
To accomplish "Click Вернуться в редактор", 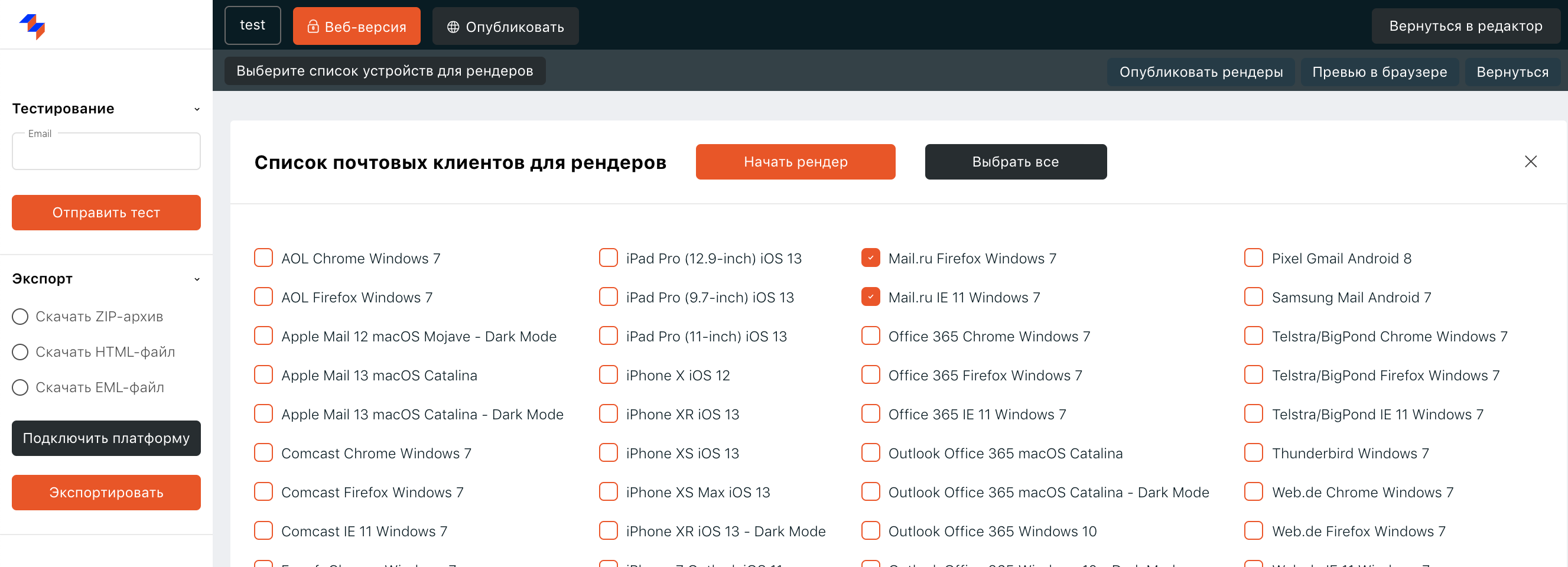I will [1466, 25].
